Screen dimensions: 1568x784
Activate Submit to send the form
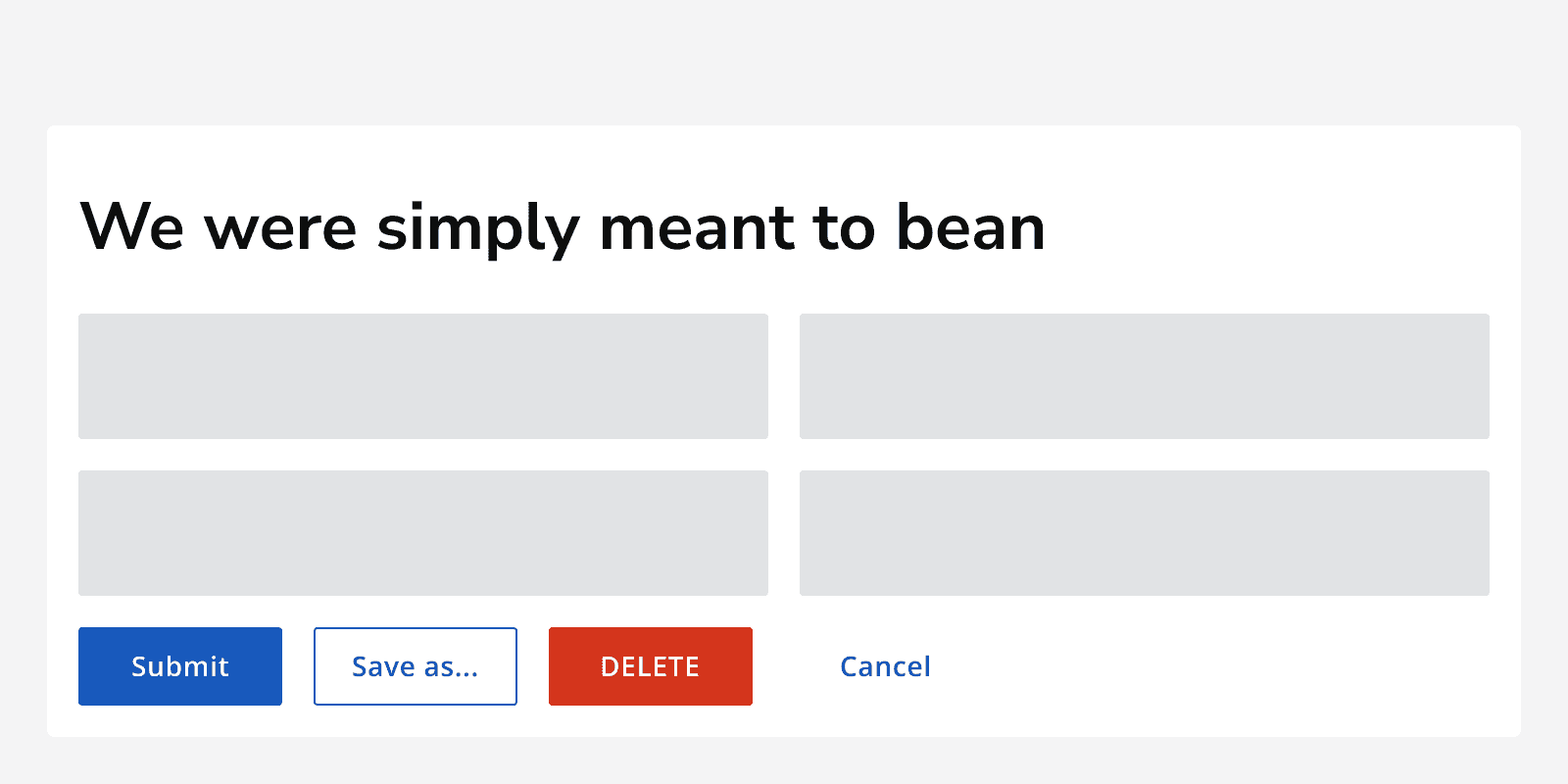(179, 666)
